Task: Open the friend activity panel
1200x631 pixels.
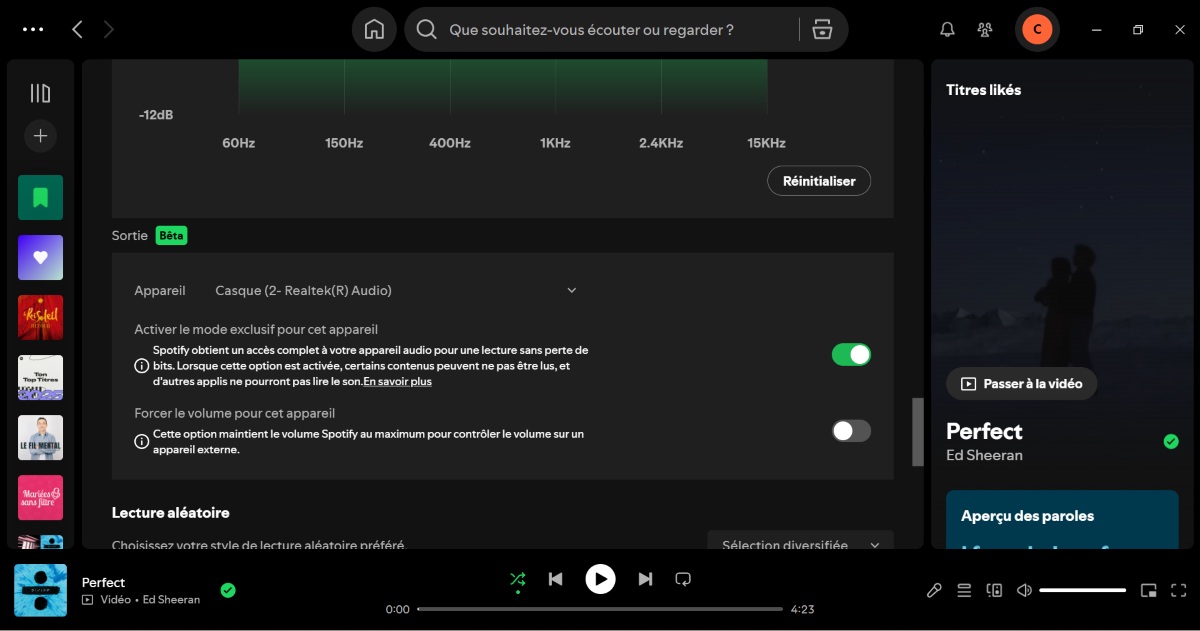Action: [985, 29]
